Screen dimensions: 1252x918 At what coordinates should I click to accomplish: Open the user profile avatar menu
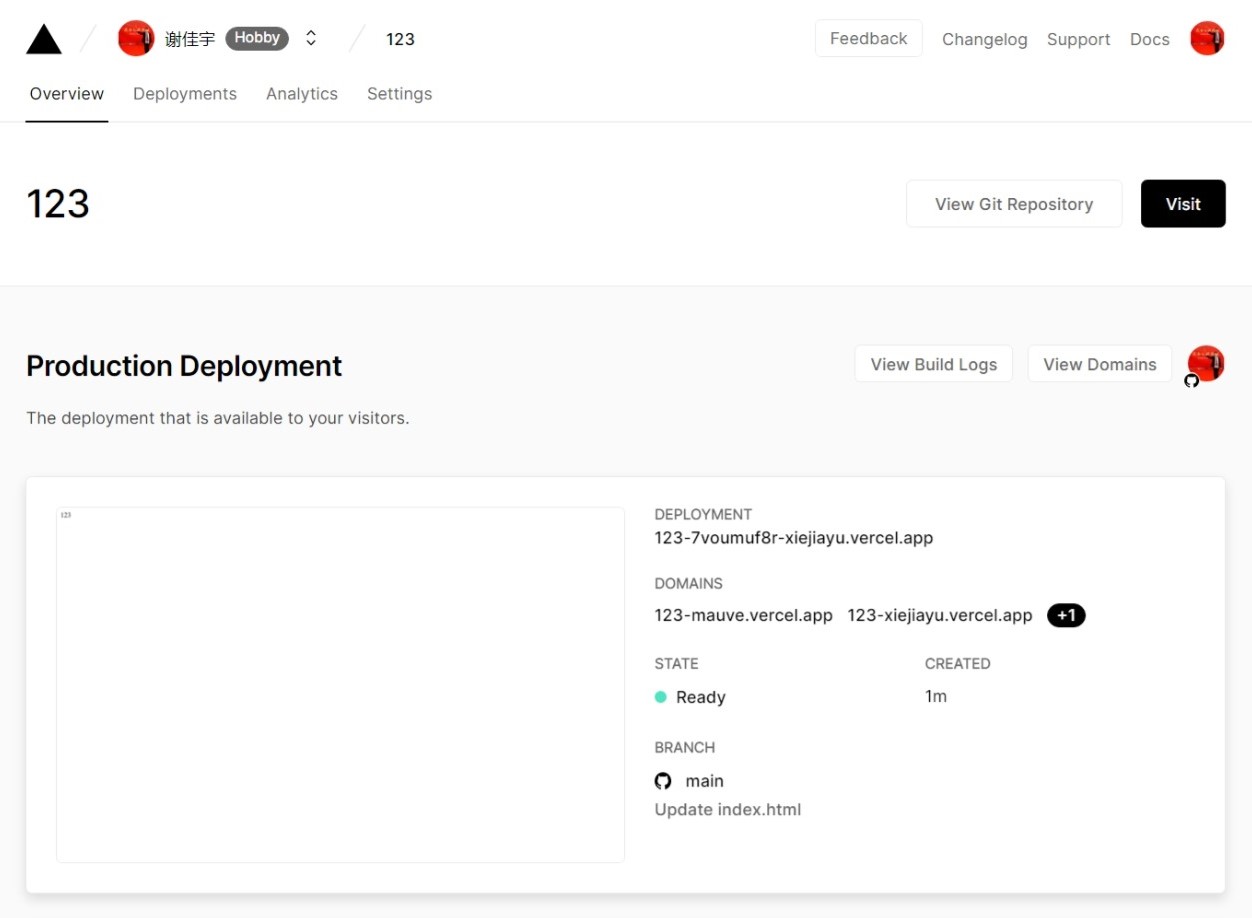[x=1207, y=39]
